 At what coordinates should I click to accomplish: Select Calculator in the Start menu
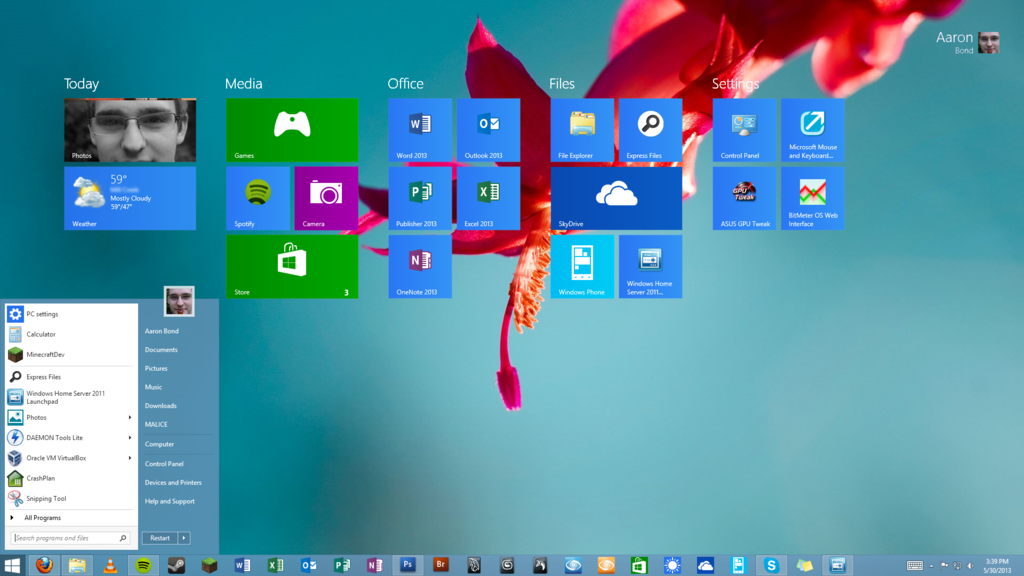tap(71, 334)
